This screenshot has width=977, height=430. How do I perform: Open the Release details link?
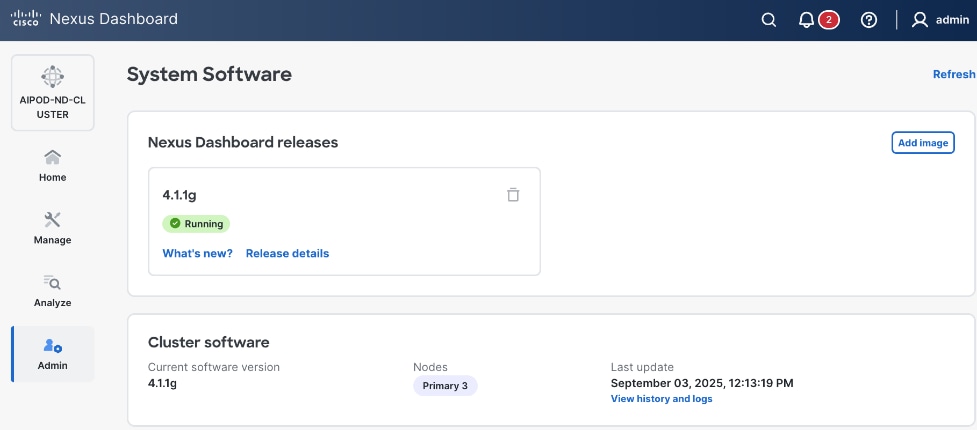(287, 253)
